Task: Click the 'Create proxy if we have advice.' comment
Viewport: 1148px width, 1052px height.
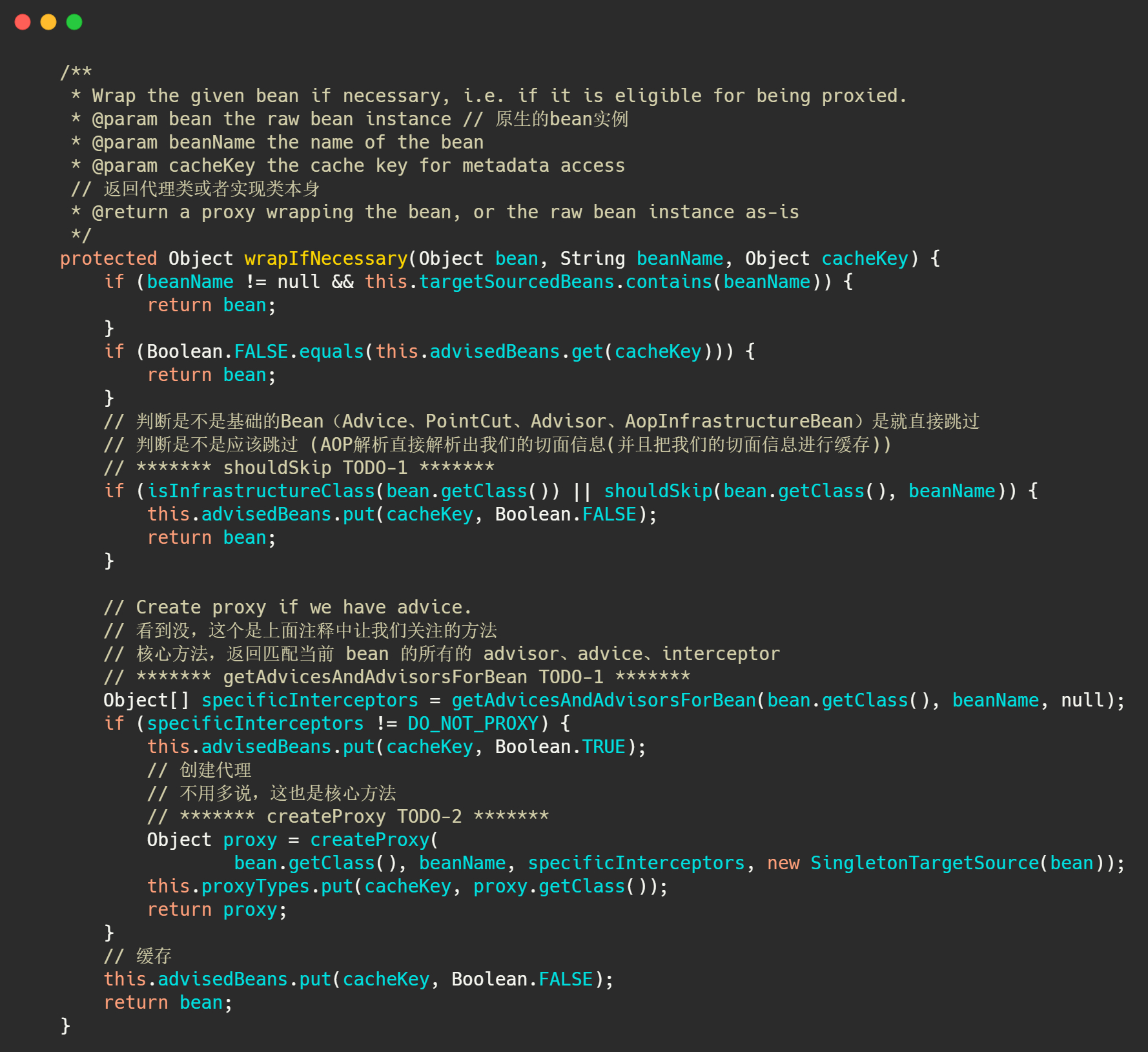Action: click(x=303, y=607)
